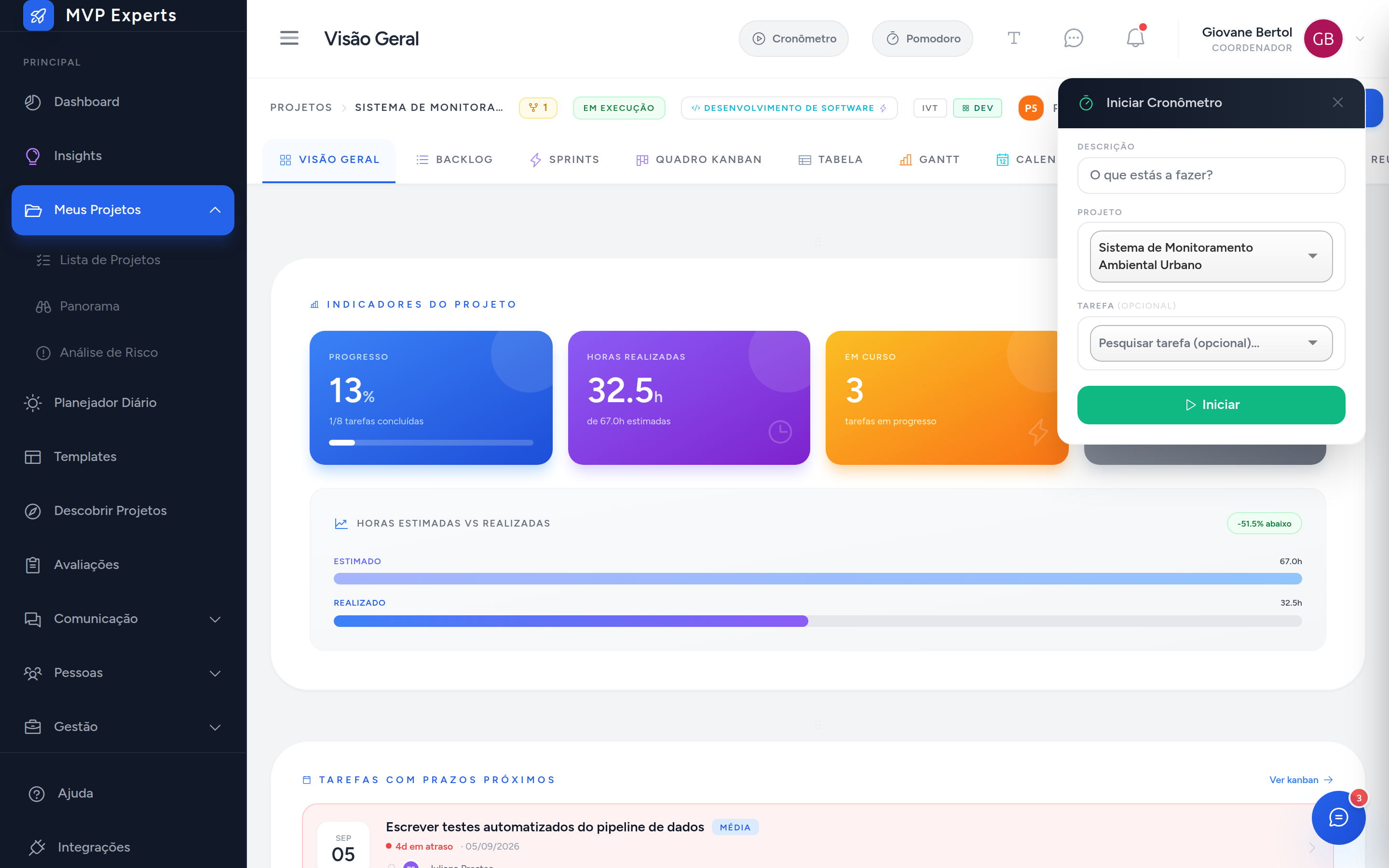Open the task Escrever testes automatizados
Screen dimensions: 1389x868
click(x=545, y=827)
